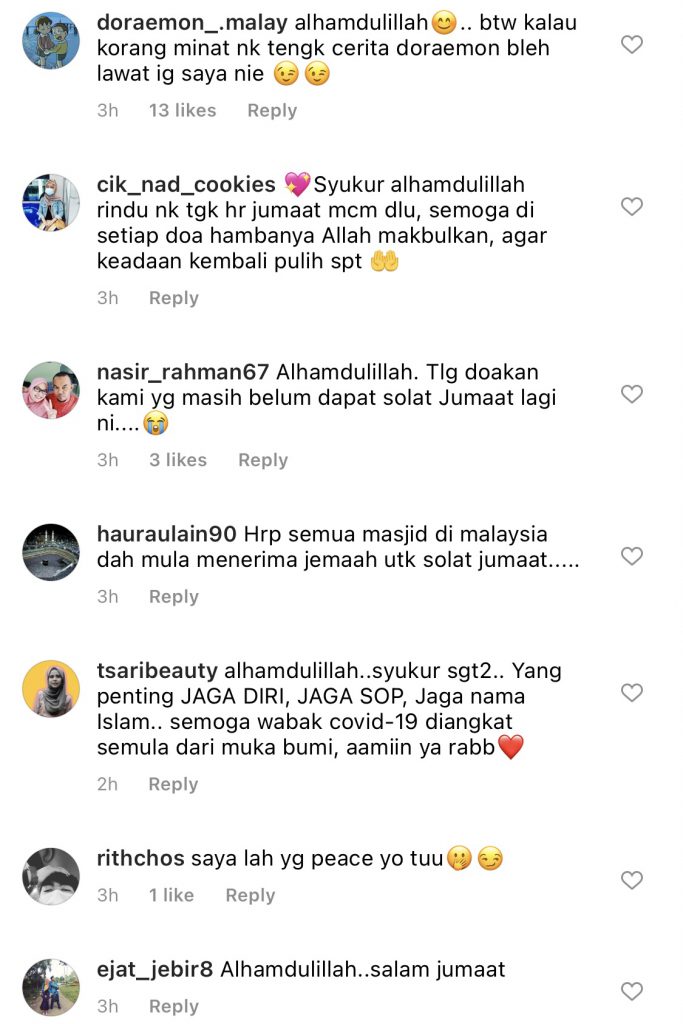Reply to tsaribeauty comment
Screen dimensions: 683x1024
[x=173, y=784]
